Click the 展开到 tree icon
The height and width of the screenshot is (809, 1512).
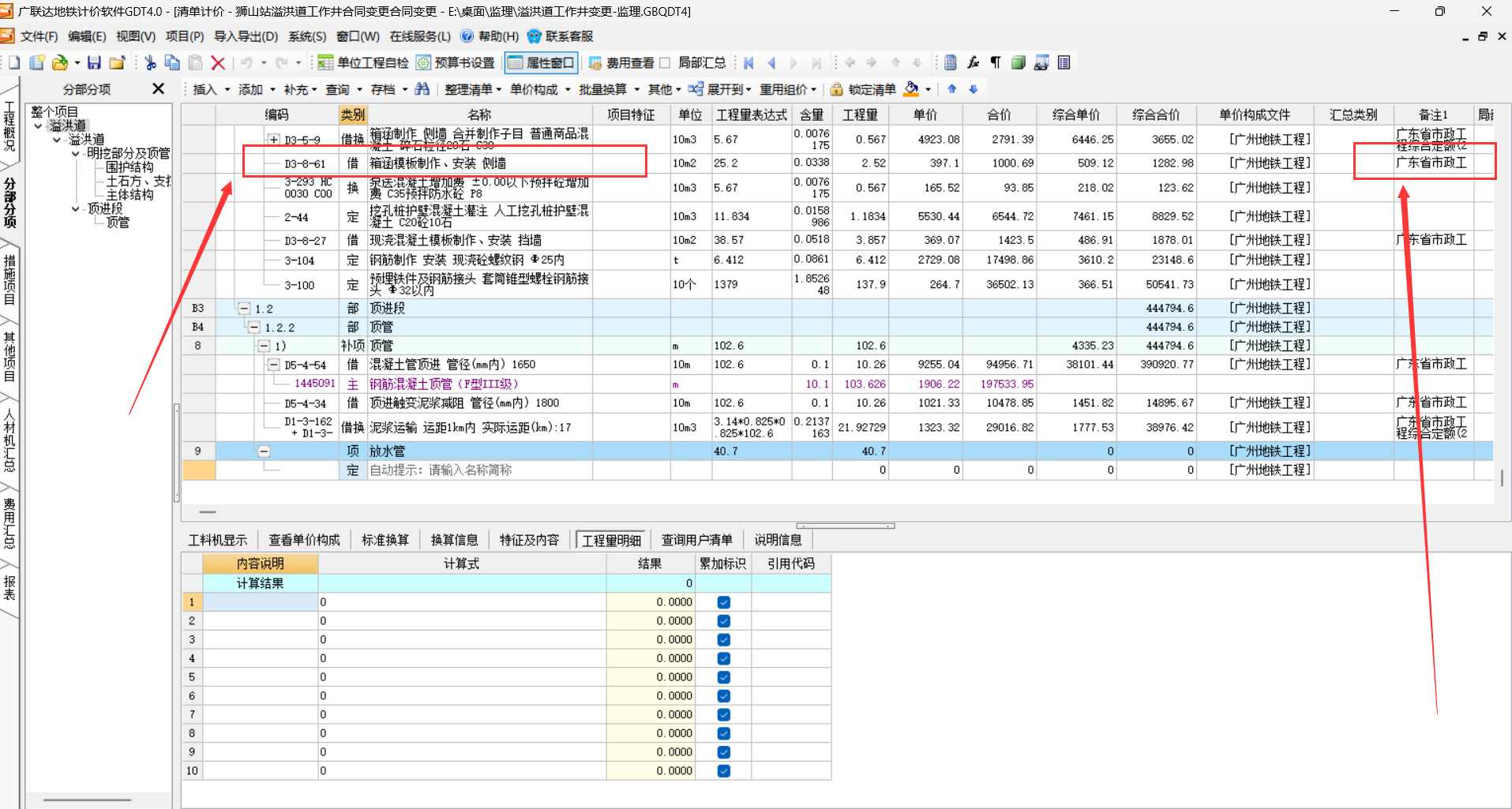click(696, 88)
